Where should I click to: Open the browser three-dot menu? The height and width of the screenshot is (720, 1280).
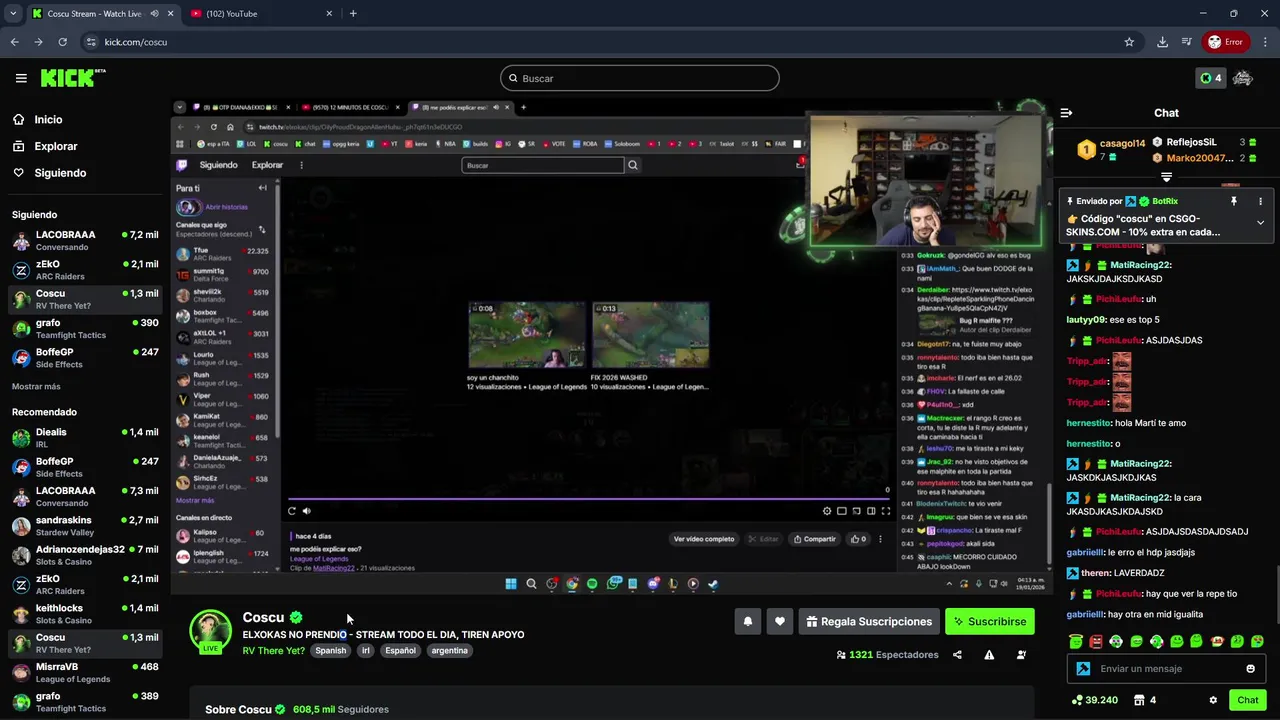coord(1265,42)
